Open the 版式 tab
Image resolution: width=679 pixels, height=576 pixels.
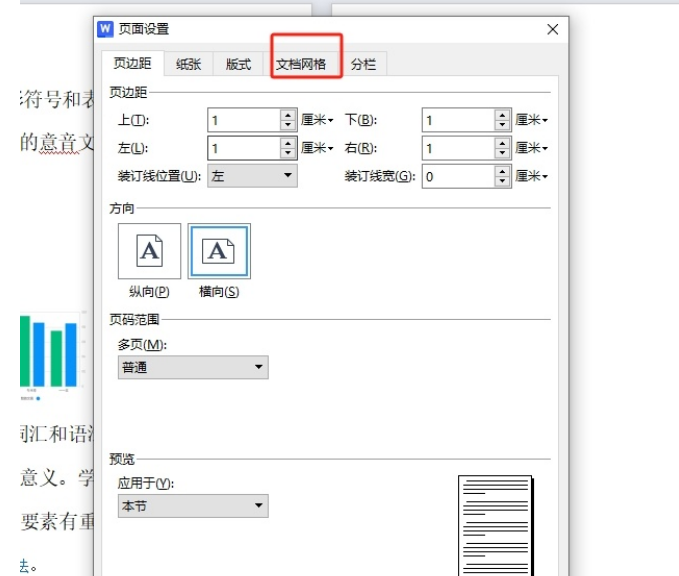[238, 65]
